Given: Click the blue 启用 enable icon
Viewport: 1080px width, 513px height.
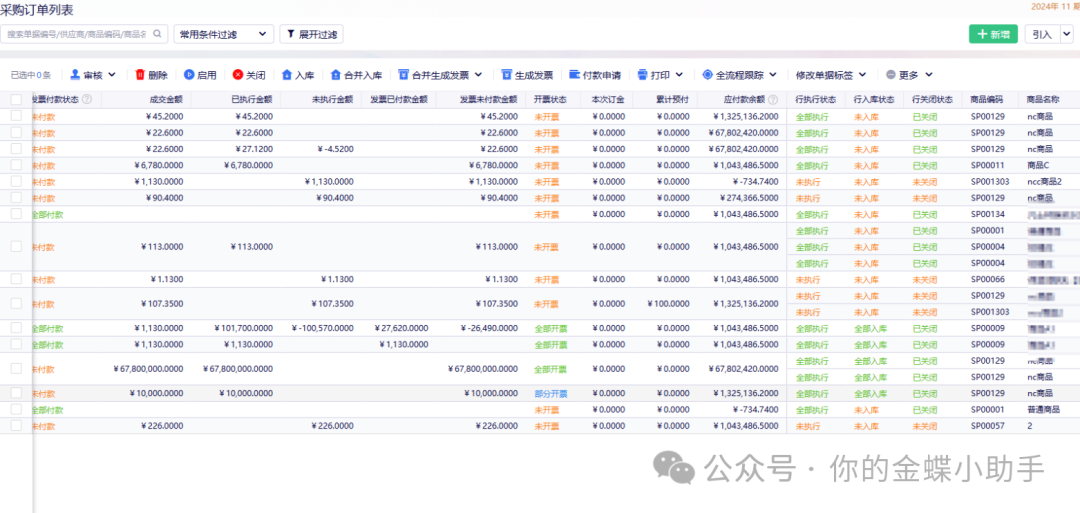Looking at the screenshot, I should (189, 75).
